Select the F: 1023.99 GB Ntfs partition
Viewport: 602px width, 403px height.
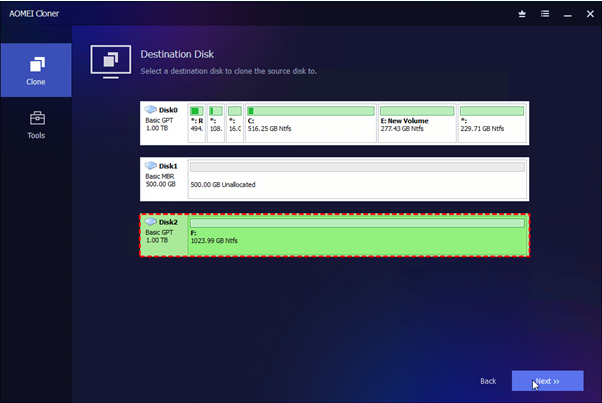(x=357, y=236)
